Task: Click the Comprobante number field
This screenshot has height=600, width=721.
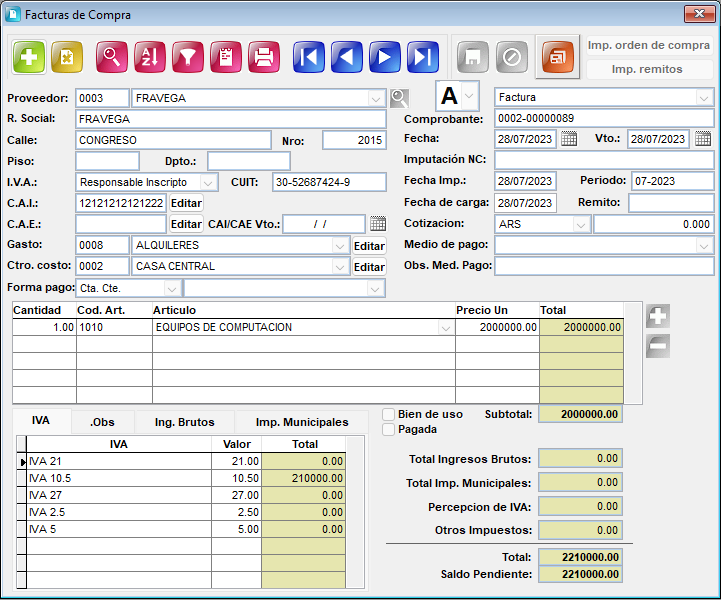Action: pyautogui.click(x=604, y=118)
